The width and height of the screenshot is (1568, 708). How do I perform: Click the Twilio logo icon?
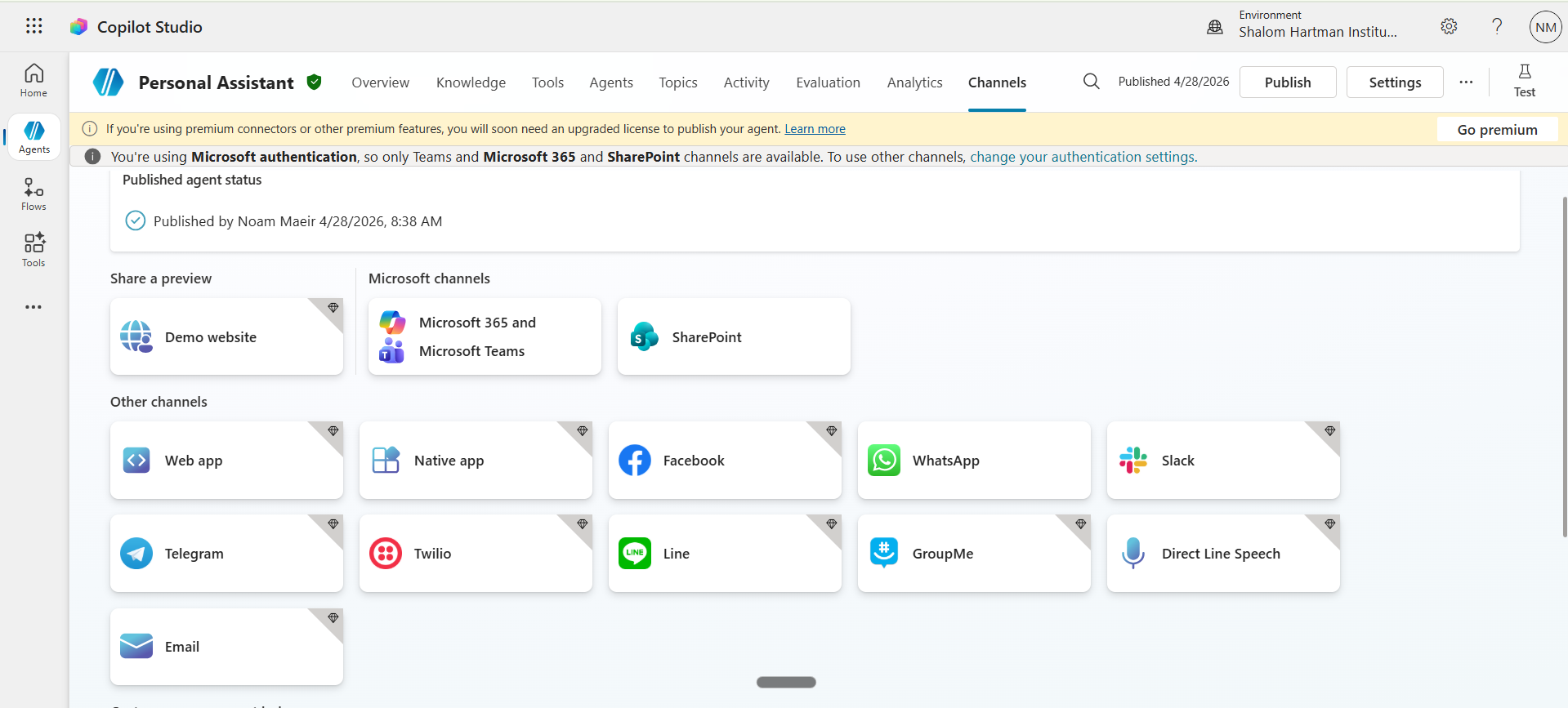tap(386, 553)
